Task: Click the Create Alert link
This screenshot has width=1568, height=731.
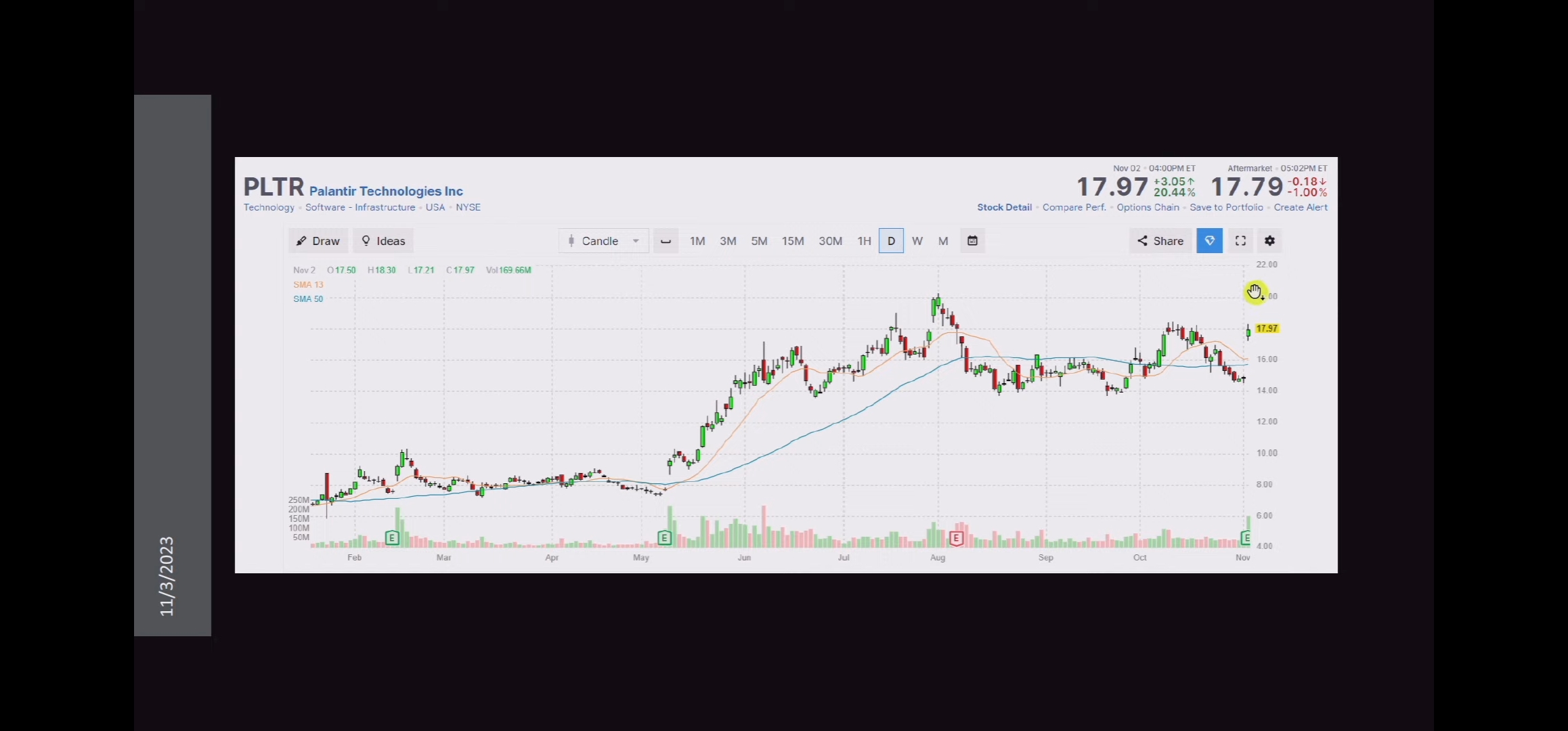Action: (x=1301, y=207)
